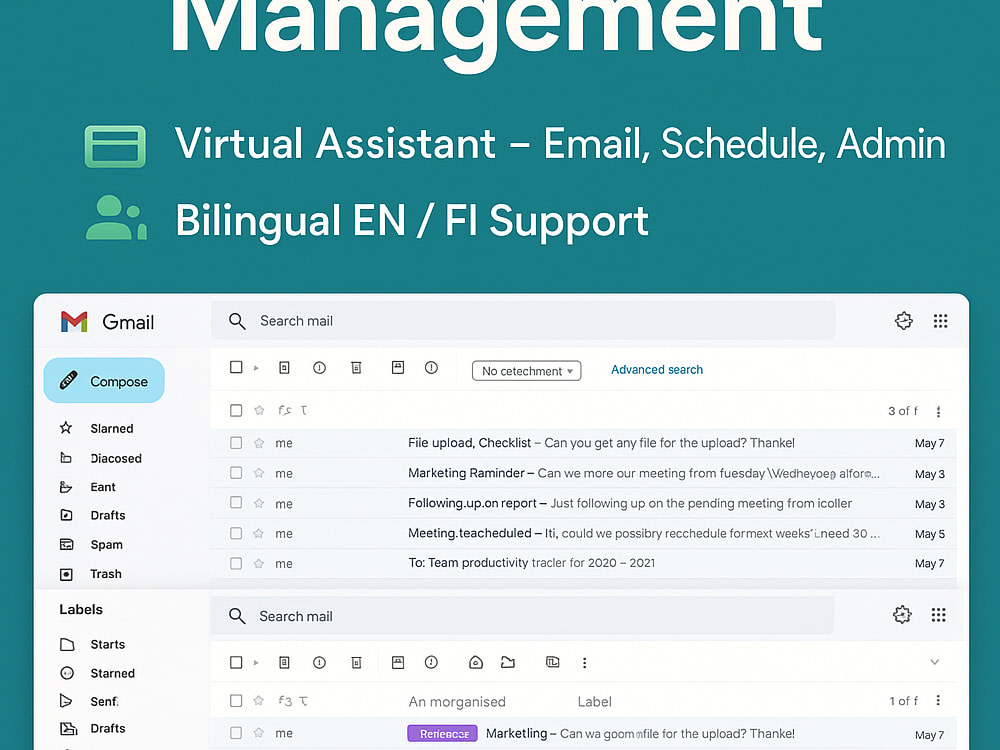Tick checkbox for Team productivity tracler email
The width and height of the screenshot is (1000, 750).
coord(236,563)
